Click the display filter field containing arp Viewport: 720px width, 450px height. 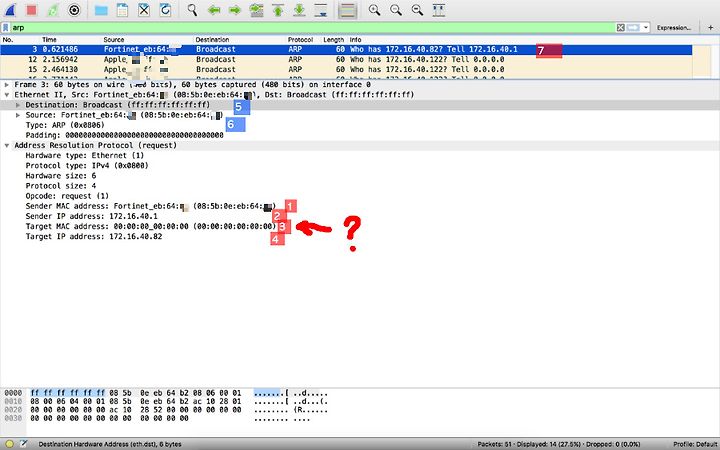312,28
